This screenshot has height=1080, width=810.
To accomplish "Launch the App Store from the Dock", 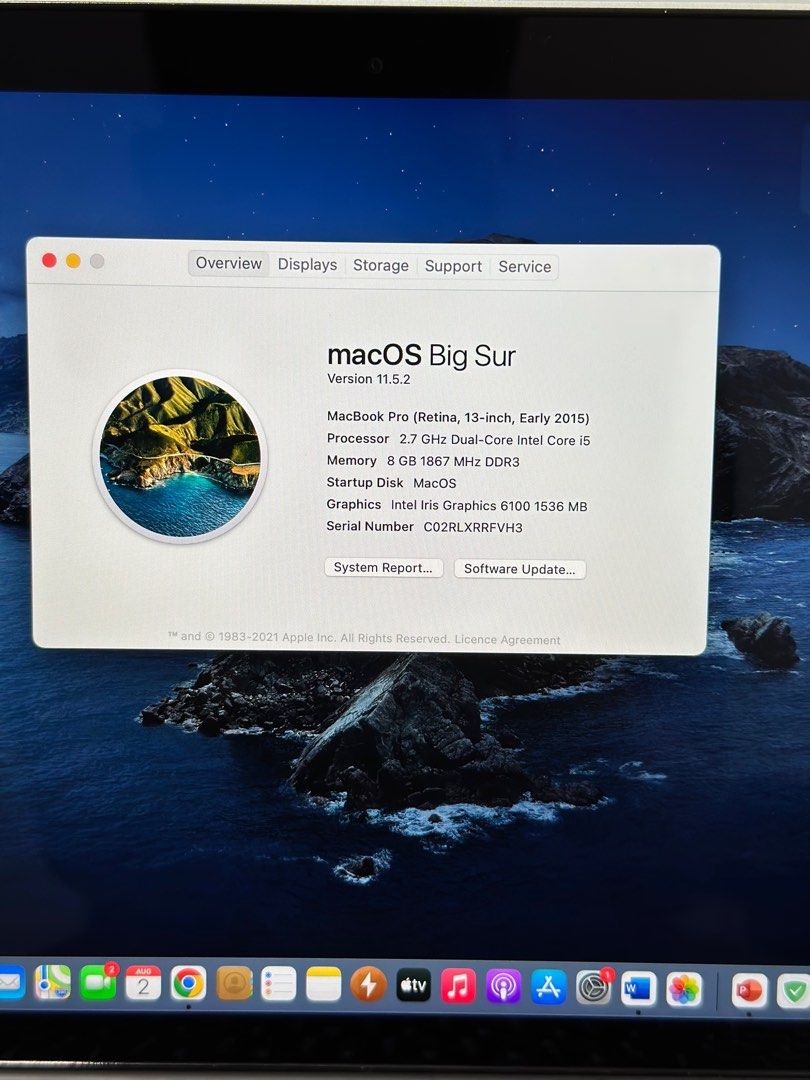I will pos(549,988).
